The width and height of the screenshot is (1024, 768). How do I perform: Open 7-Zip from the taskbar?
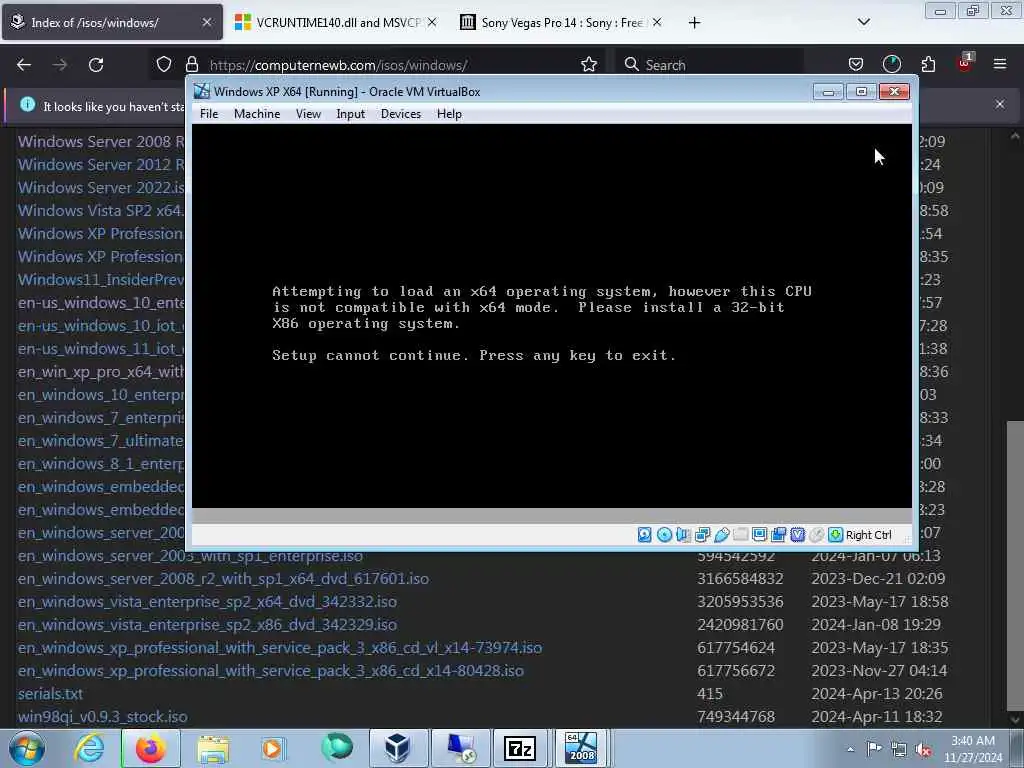click(520, 748)
